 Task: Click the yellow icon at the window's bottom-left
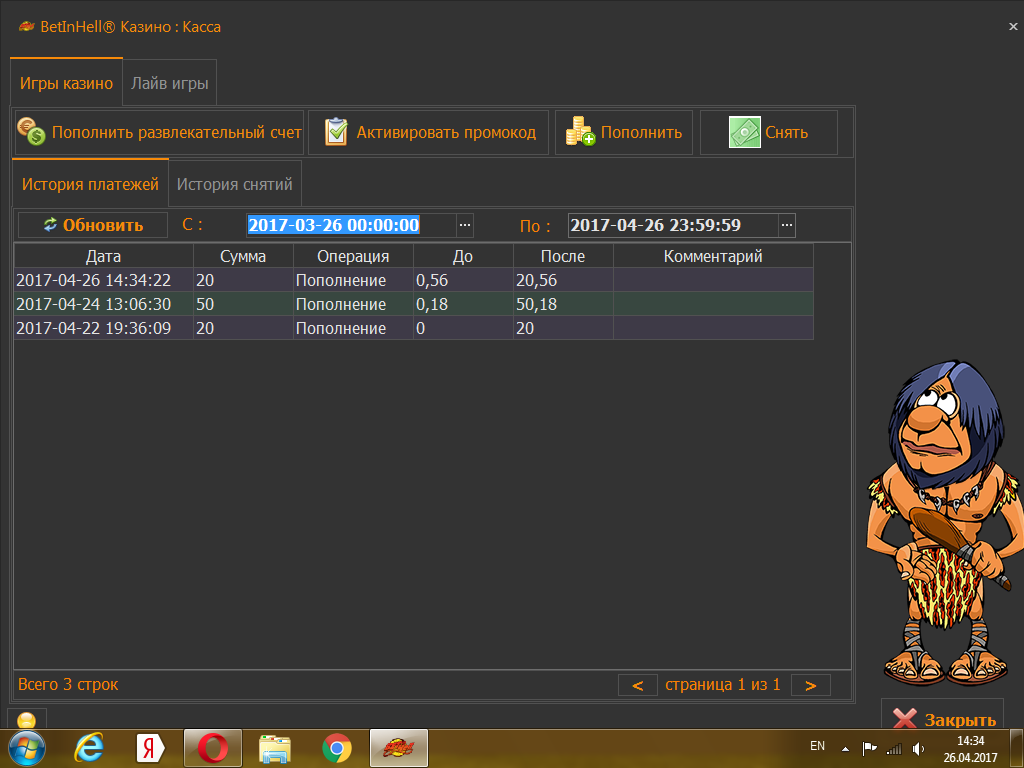pyautogui.click(x=27, y=720)
